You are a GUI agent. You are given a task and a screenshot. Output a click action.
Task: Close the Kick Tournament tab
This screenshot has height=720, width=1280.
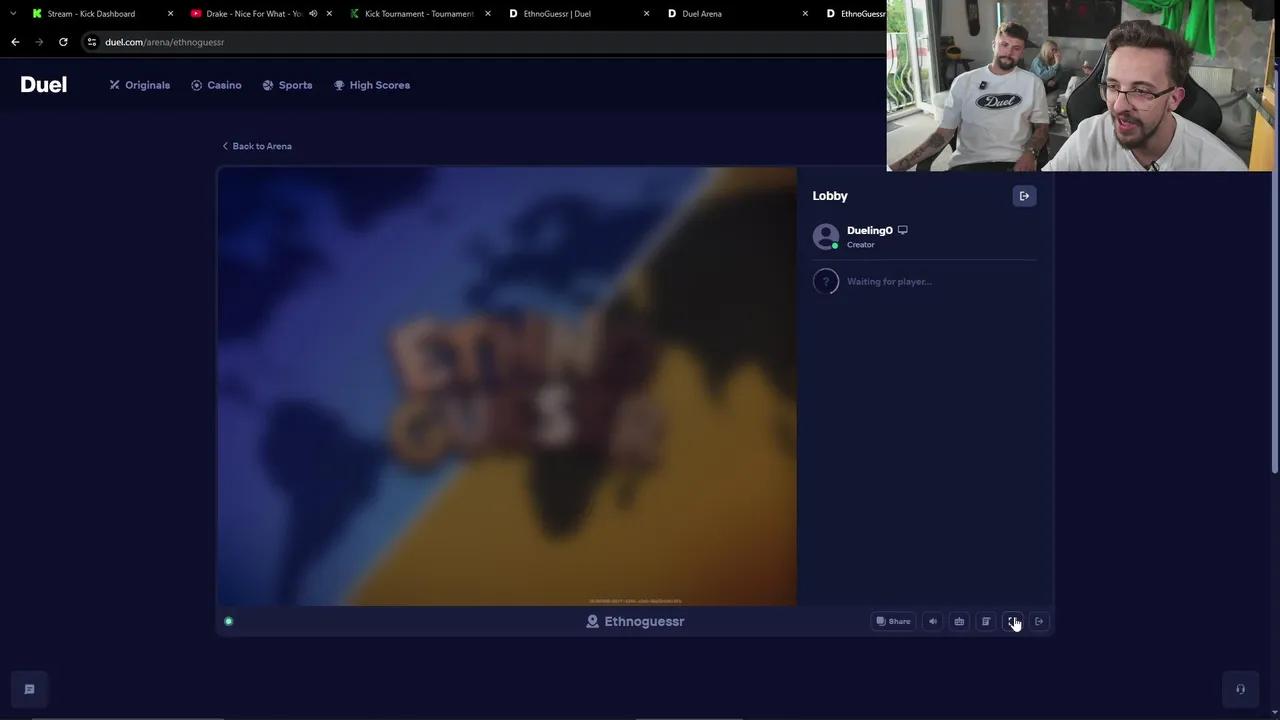point(488,14)
